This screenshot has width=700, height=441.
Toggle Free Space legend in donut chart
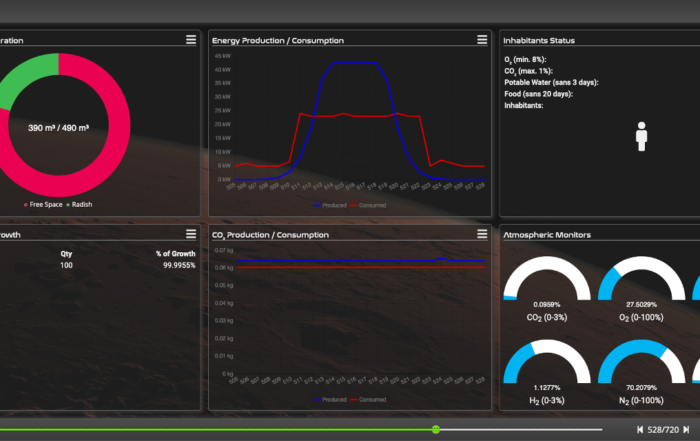pyautogui.click(x=45, y=204)
